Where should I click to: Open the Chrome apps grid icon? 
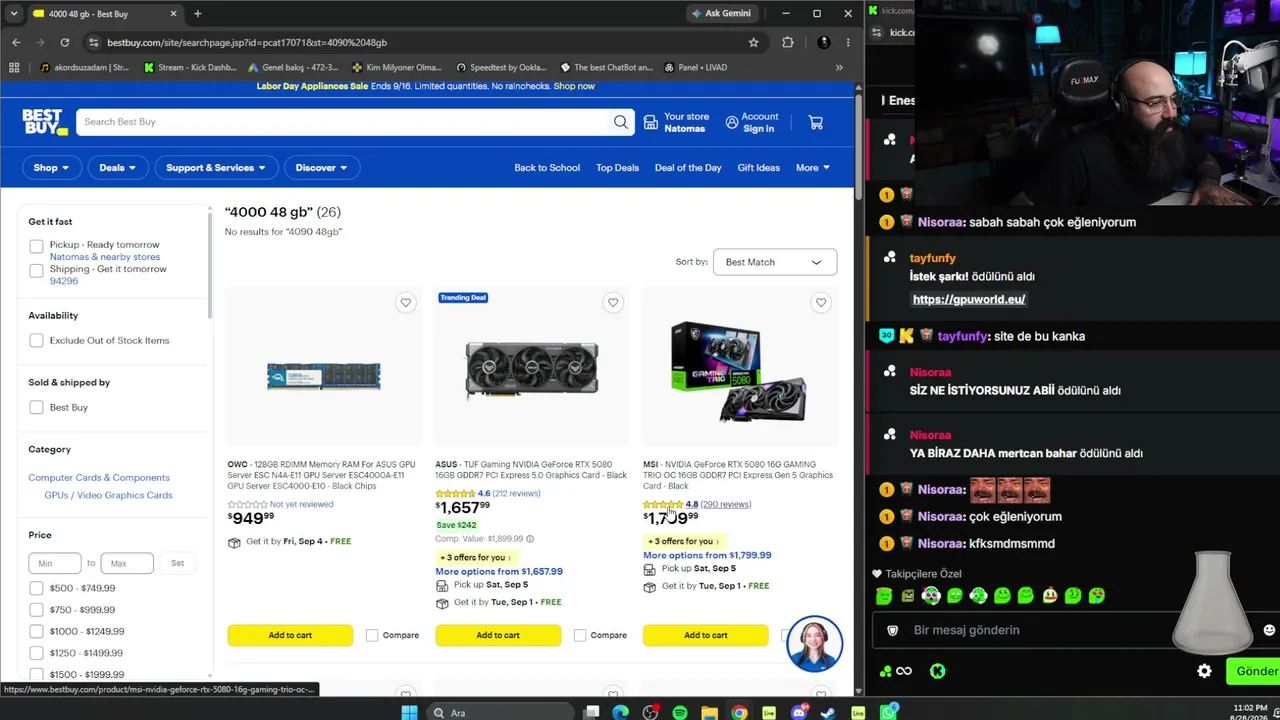14,67
